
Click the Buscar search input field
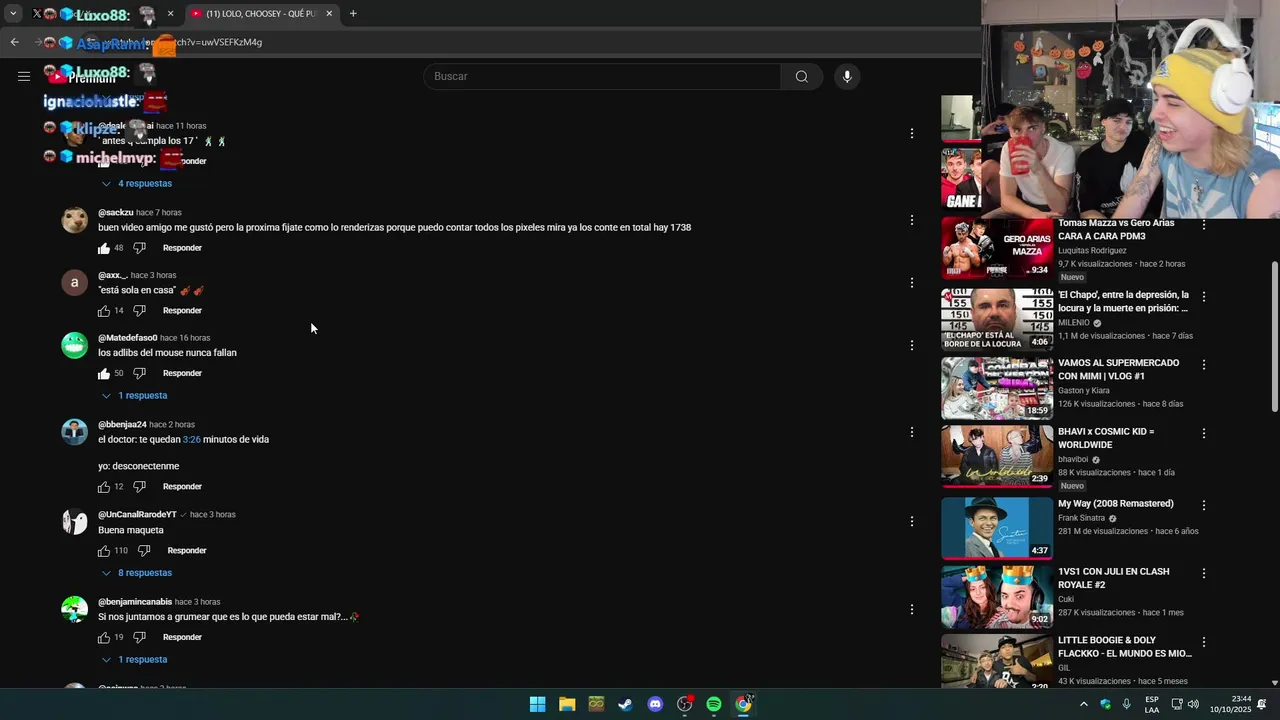point(603,76)
